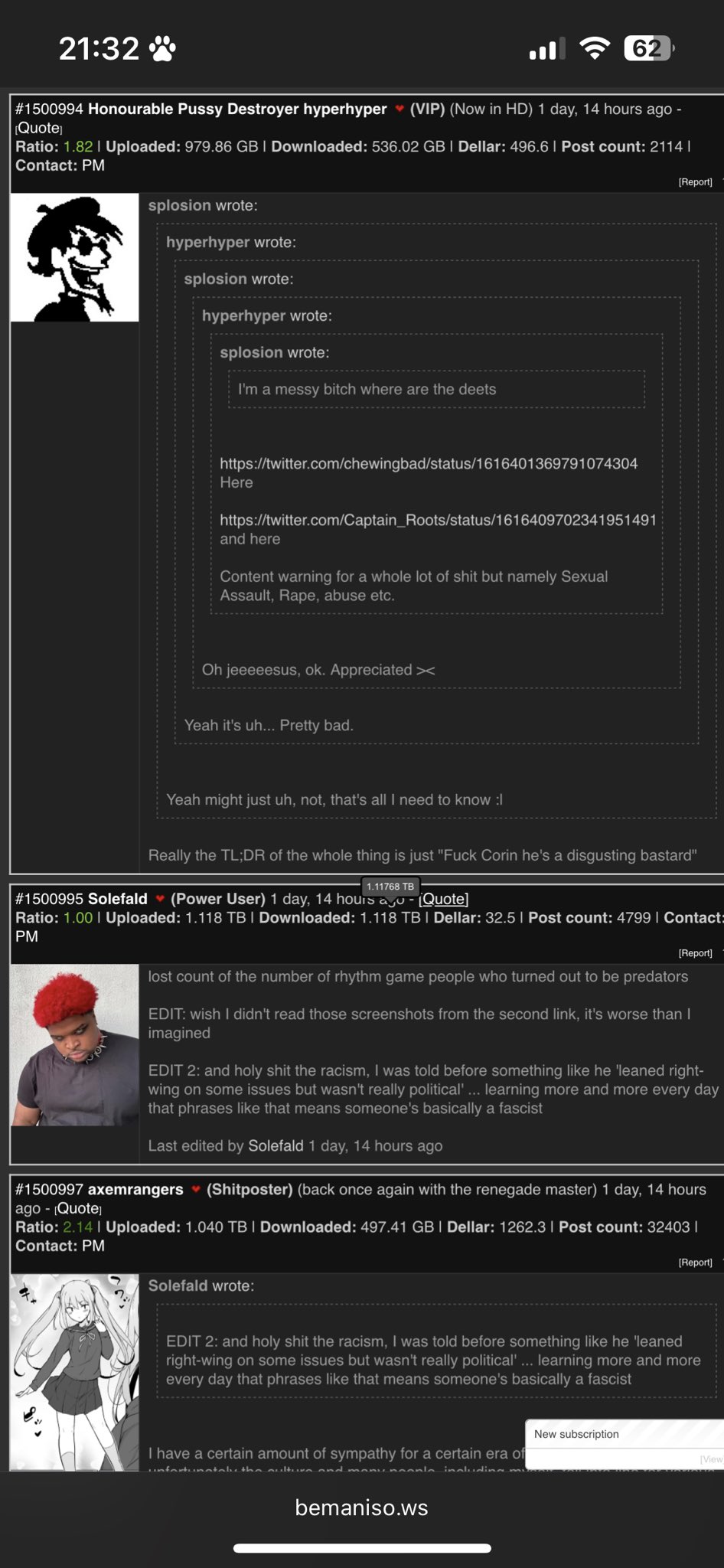Tap the paw icon in status bar
This screenshot has width=724, height=1568.
[162, 49]
